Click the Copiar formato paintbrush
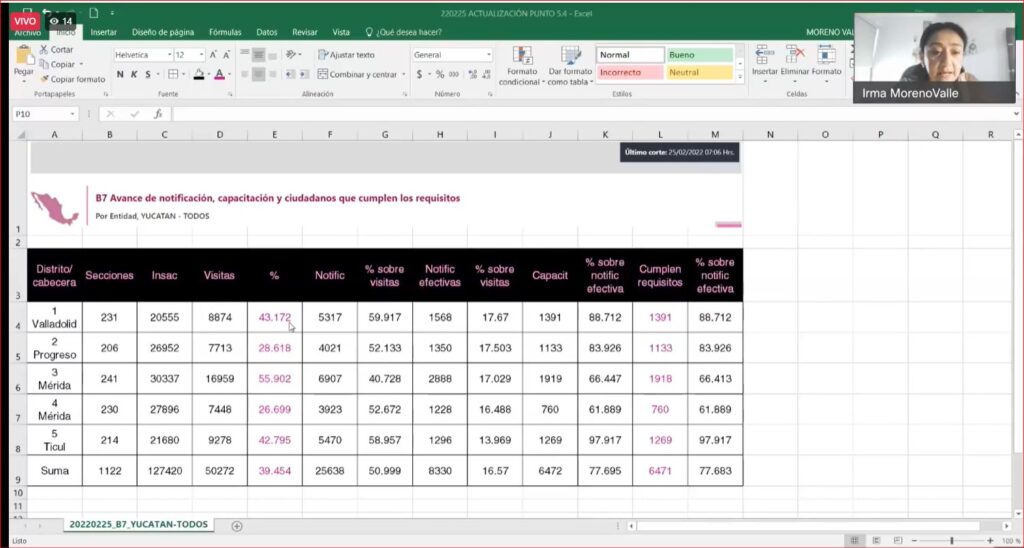1024x548 pixels. [x=45, y=79]
